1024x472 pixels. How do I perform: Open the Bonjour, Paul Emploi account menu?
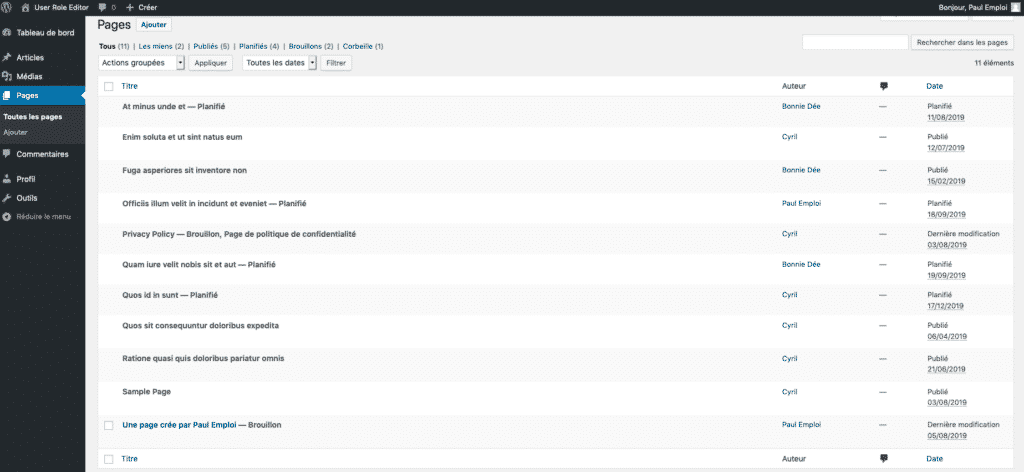click(976, 7)
